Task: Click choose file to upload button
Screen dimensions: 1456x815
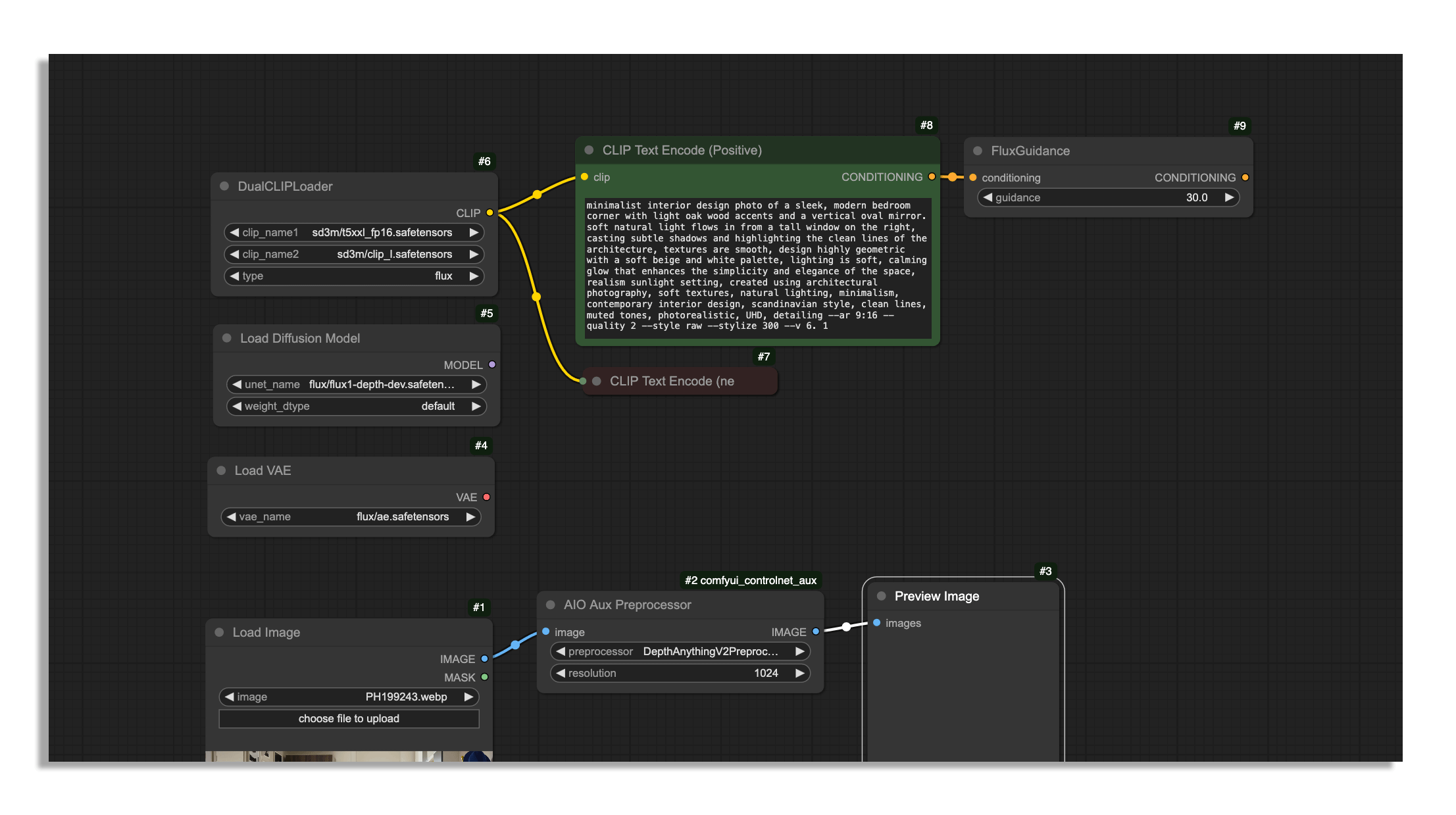Action: pyautogui.click(x=349, y=718)
